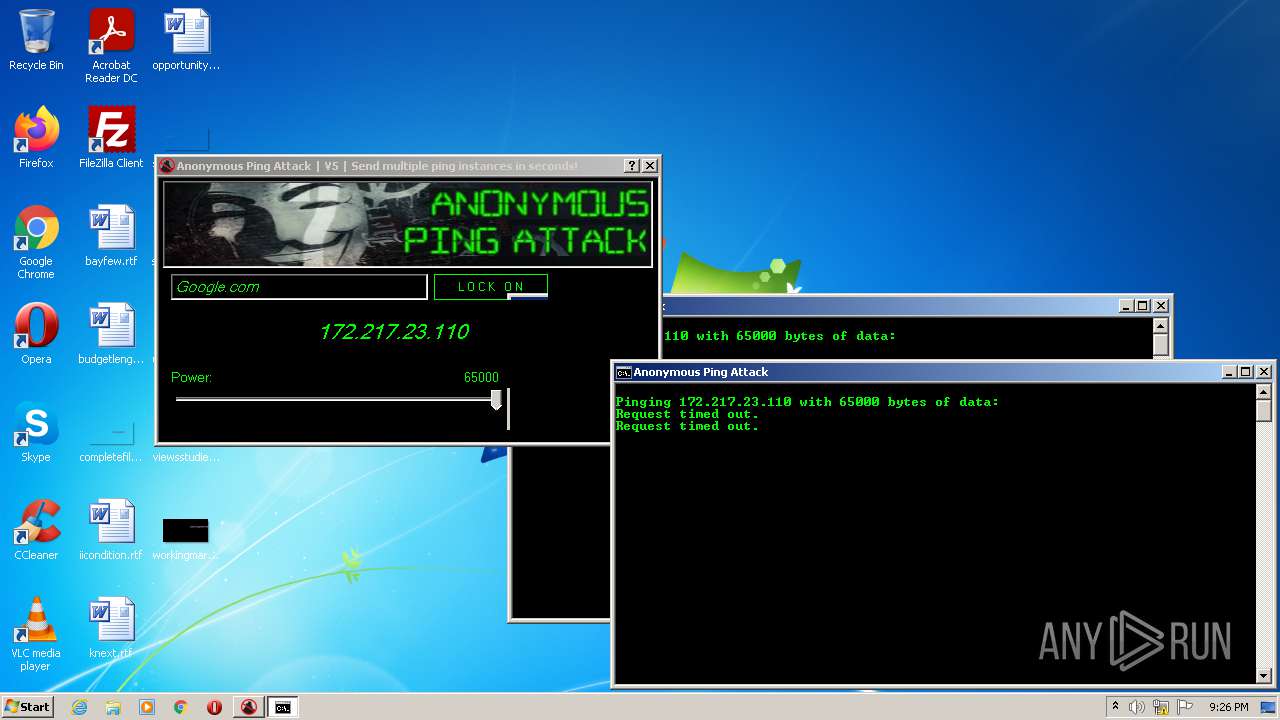This screenshot has height=720, width=1280.
Task: Close the background console window
Action: point(1161,306)
